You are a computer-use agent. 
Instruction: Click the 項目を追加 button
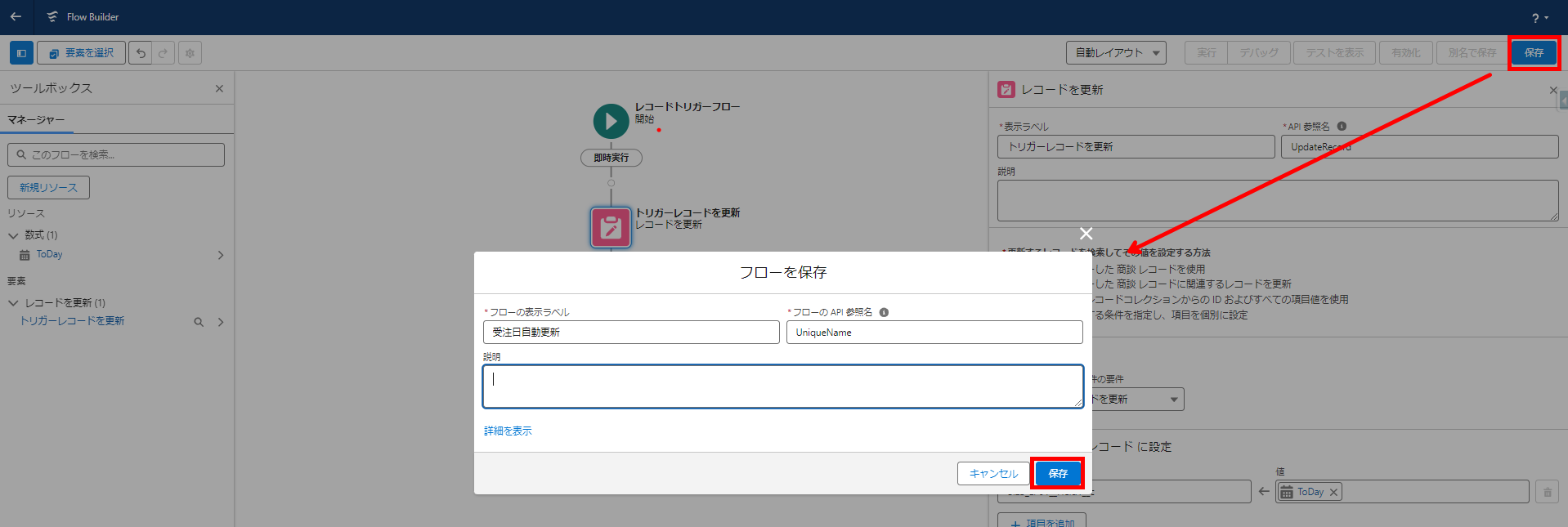point(1042,522)
